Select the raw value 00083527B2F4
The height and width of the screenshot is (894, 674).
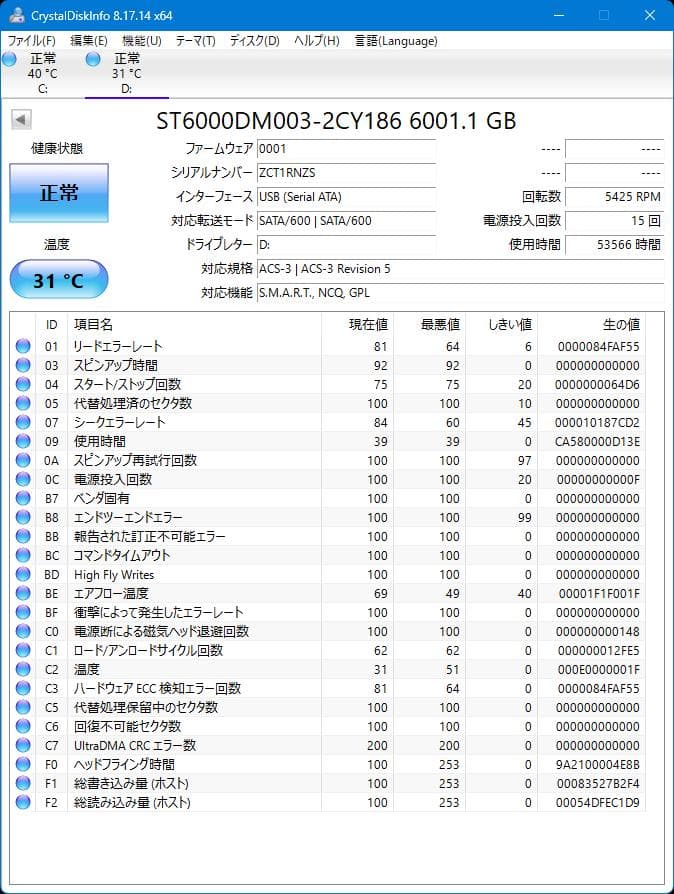598,784
